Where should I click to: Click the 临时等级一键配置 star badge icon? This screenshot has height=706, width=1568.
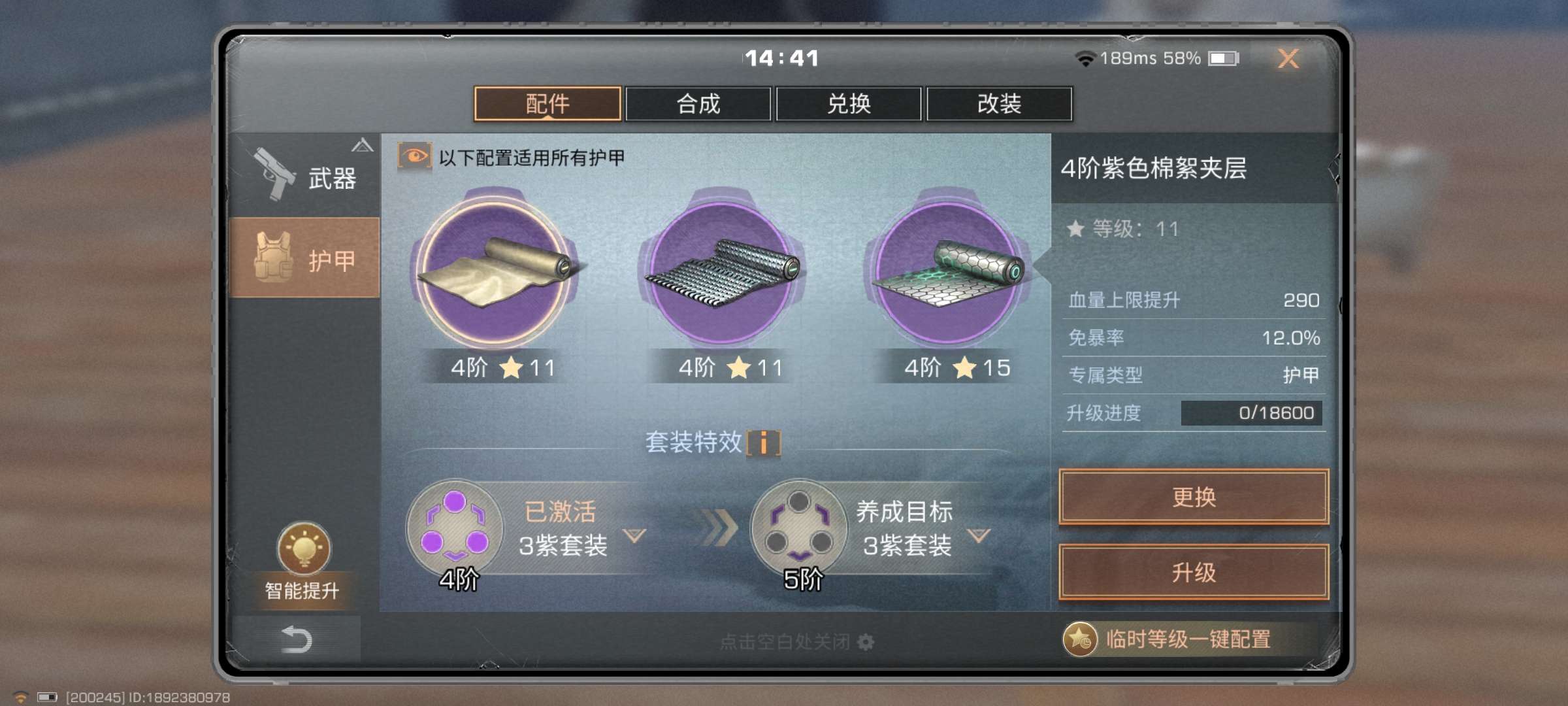click(1079, 639)
